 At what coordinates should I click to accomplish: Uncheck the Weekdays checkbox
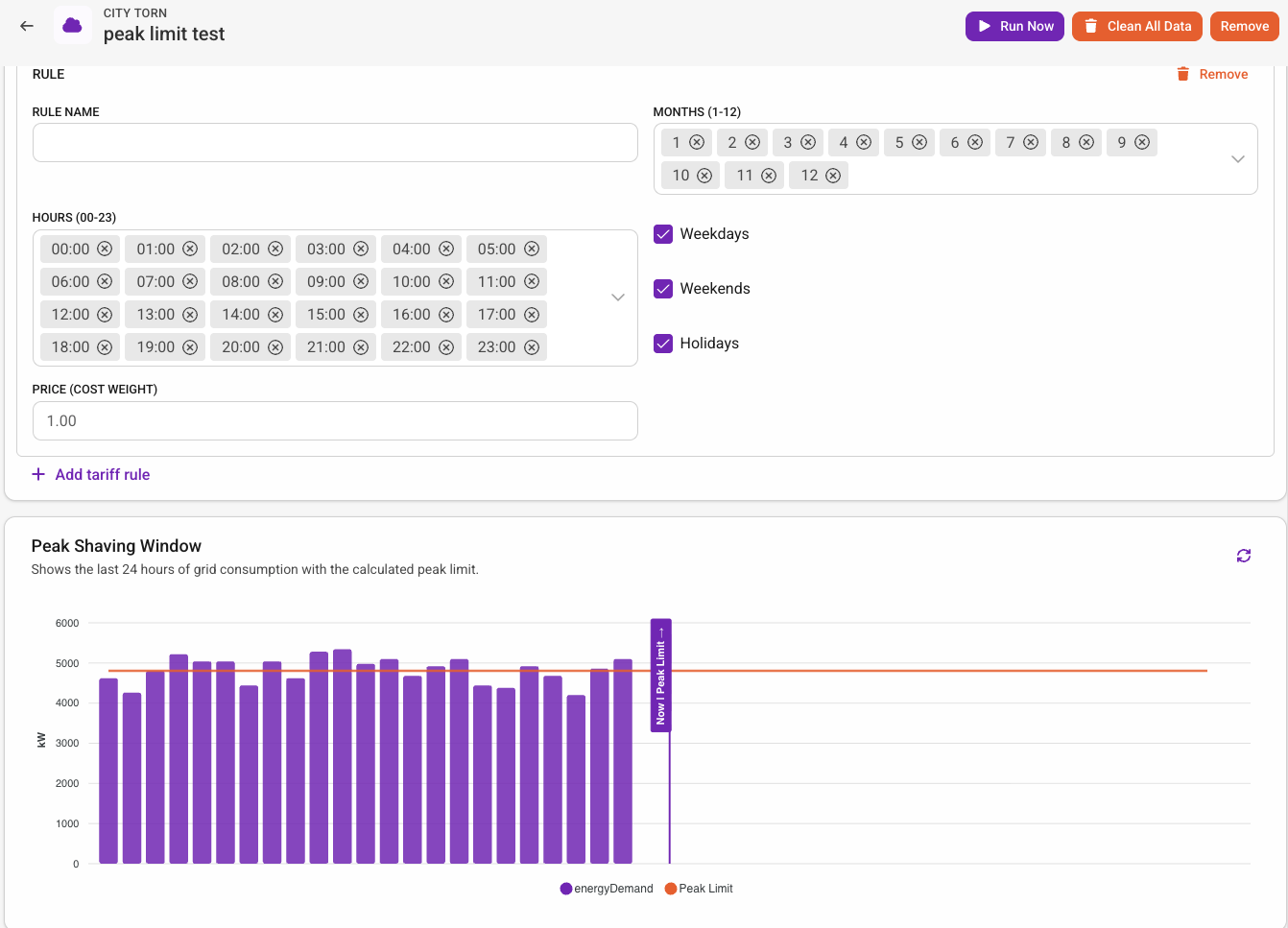click(x=662, y=233)
